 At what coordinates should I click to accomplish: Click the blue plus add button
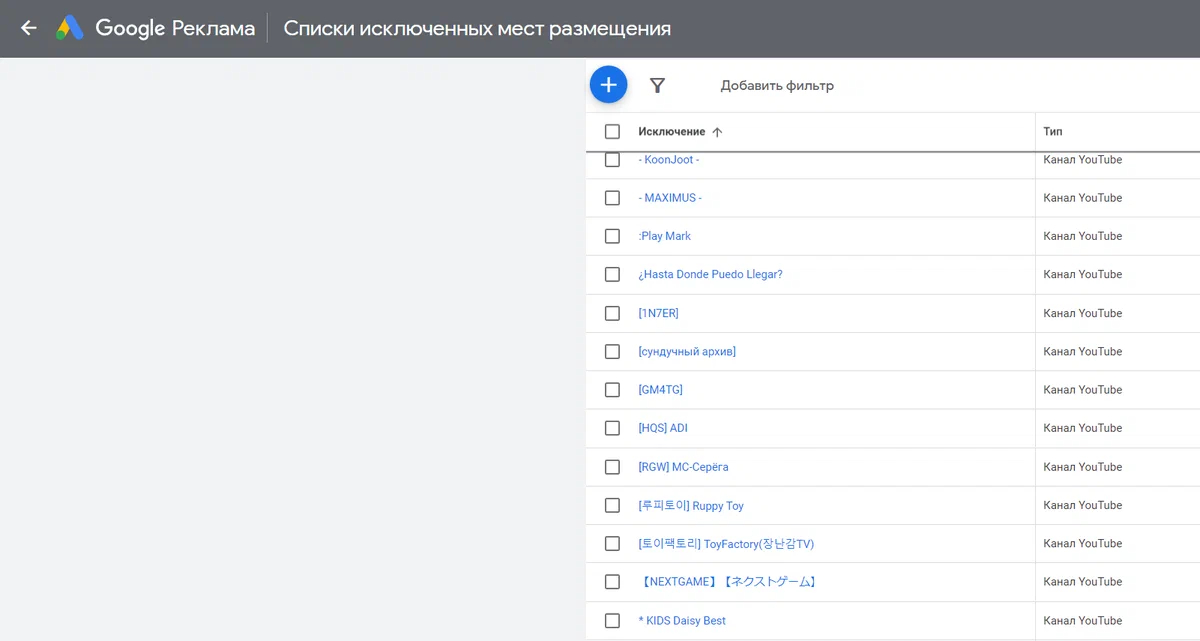[x=608, y=85]
